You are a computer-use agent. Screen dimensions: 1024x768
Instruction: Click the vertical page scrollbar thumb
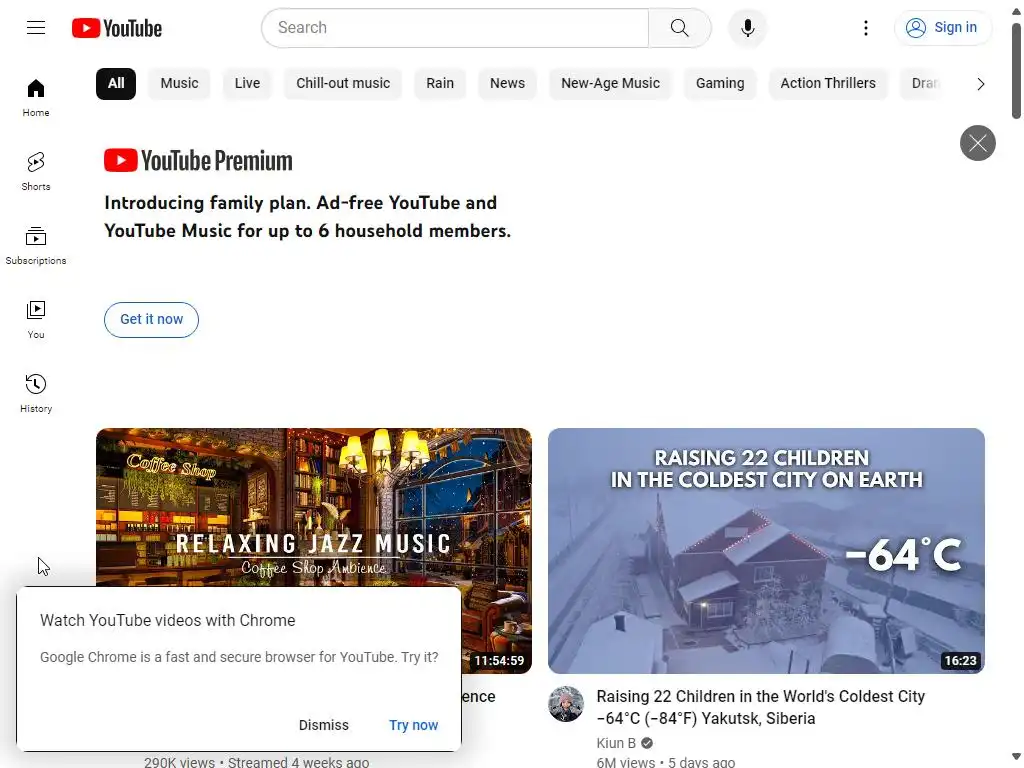1016,71
